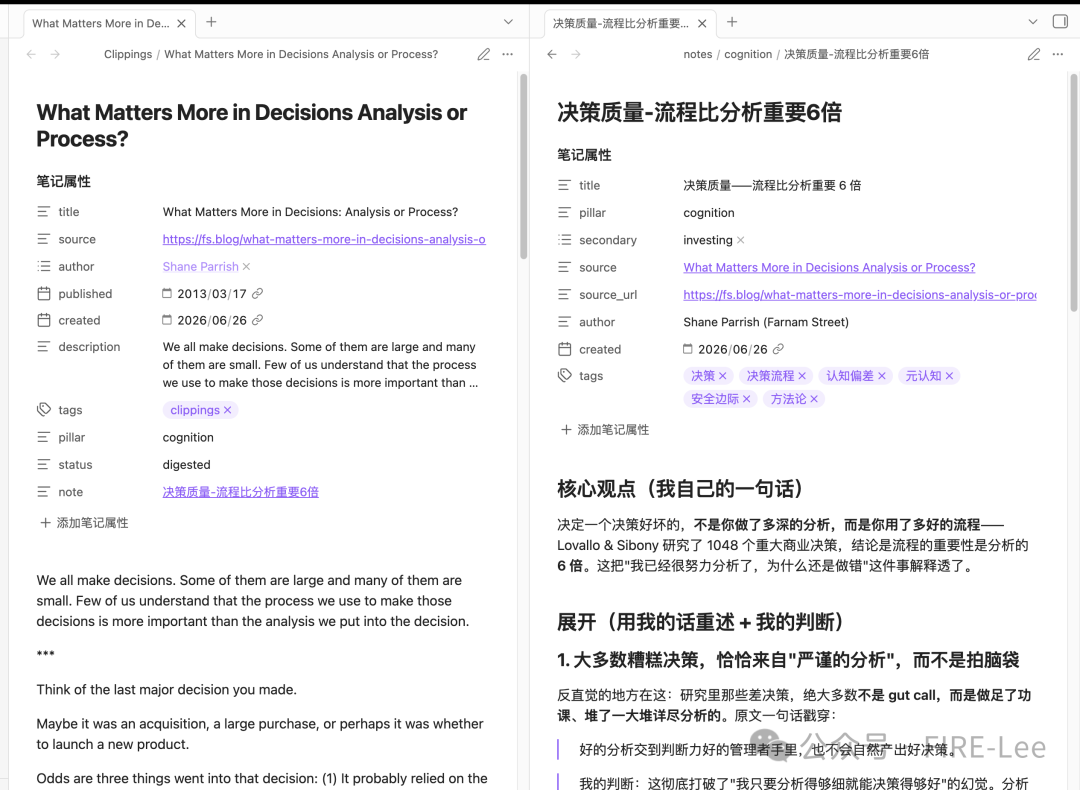This screenshot has width=1080, height=790.
Task: Open the link icon beside published date
Action: 258,293
